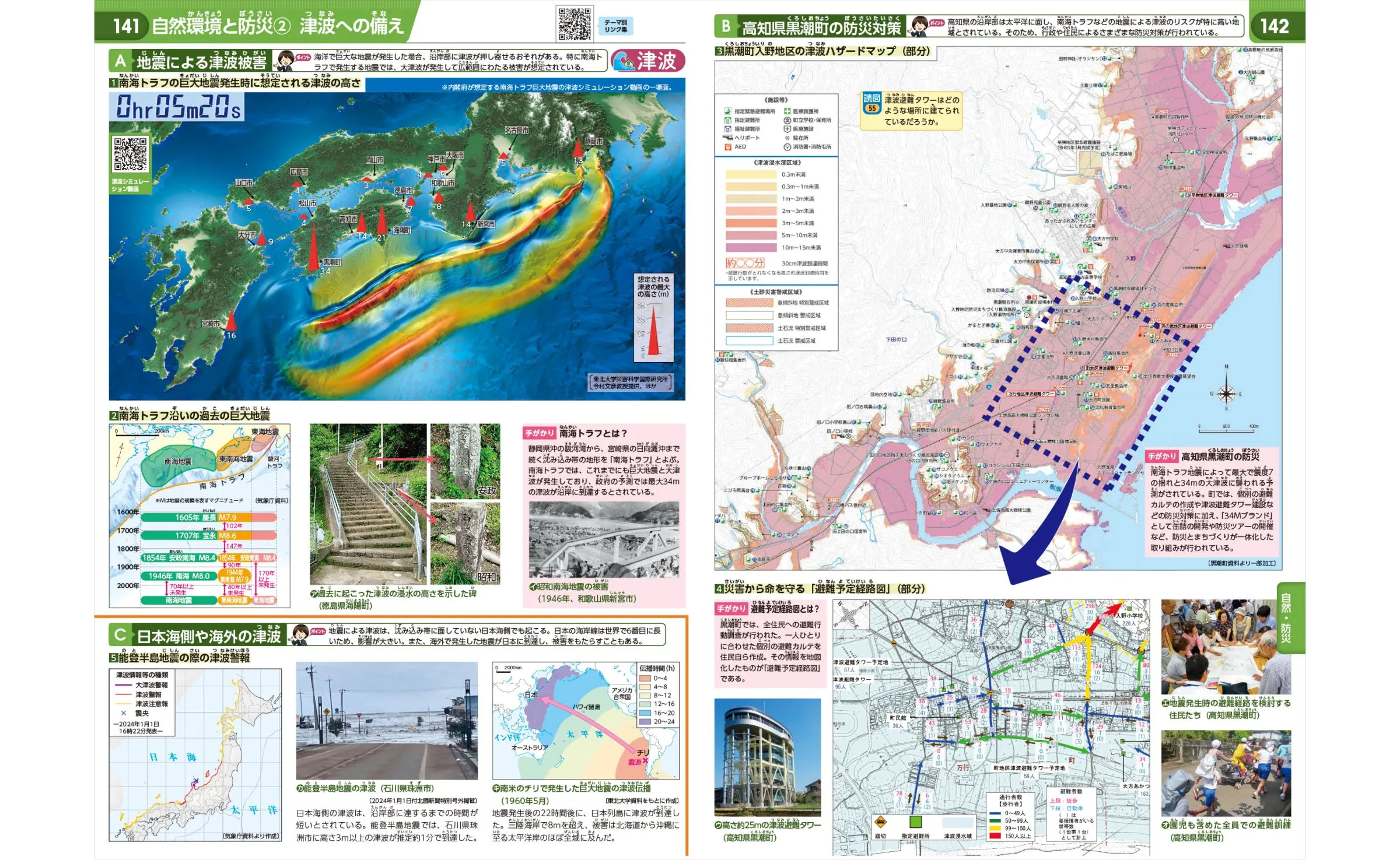The image size is (1400, 860).
Task: Open the Noto Peninsula tsunami road photo
Action: pos(386,720)
